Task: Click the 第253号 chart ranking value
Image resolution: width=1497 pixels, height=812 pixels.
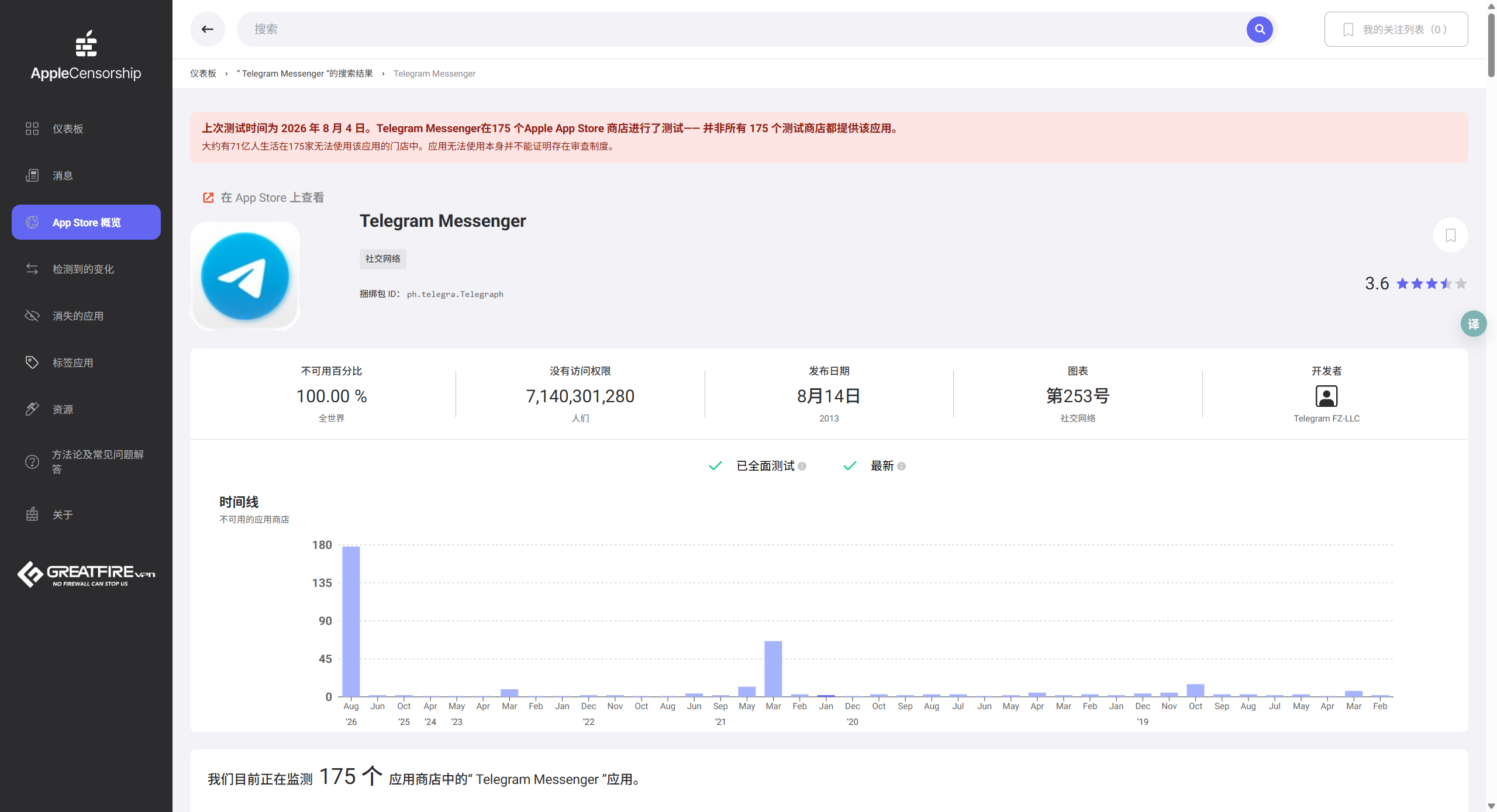Action: coord(1078,396)
